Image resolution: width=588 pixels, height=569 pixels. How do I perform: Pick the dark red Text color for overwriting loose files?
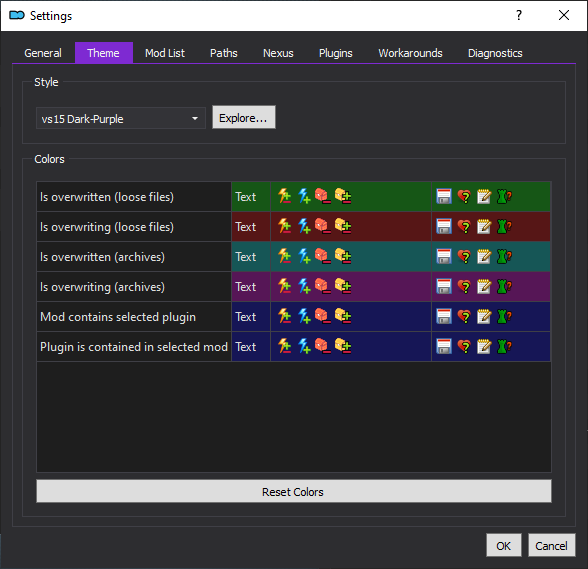[251, 227]
